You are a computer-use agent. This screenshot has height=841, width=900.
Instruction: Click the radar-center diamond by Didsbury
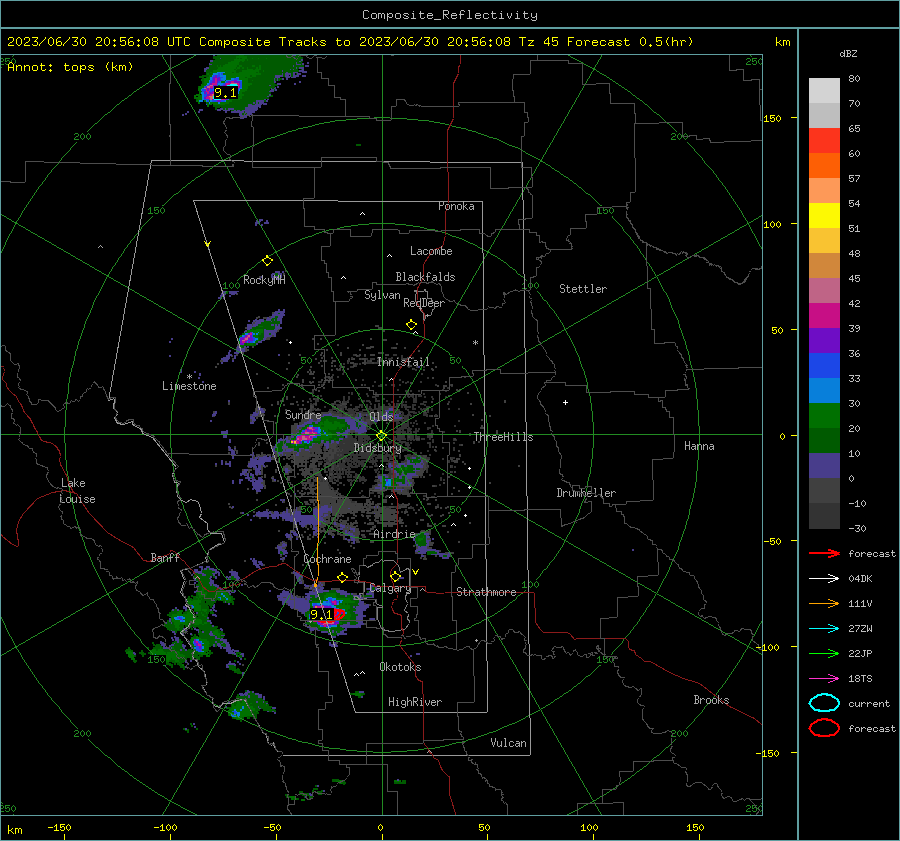[382, 436]
